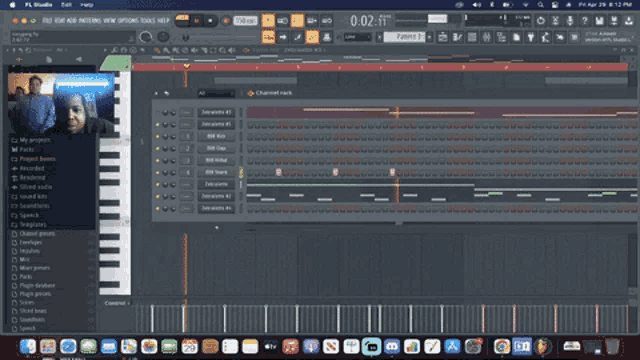
Task: Save the project with the floppy icon
Action: pos(599,20)
